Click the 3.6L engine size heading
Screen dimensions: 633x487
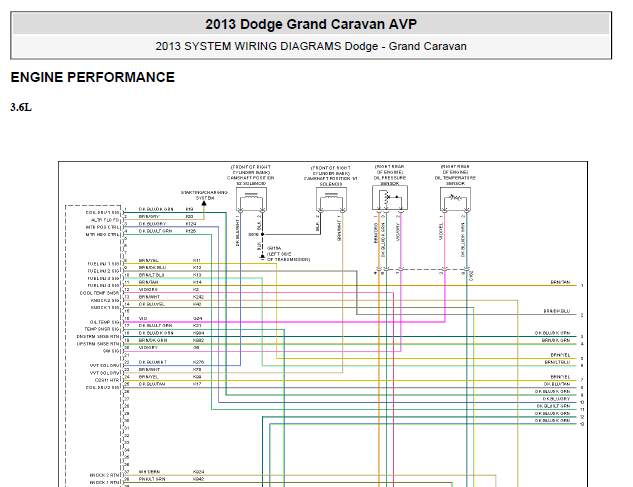22,107
